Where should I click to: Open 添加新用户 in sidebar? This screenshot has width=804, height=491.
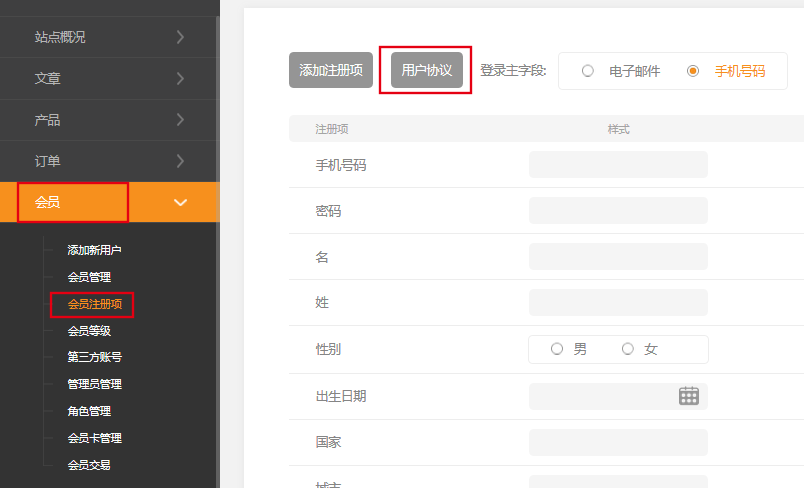(x=94, y=250)
